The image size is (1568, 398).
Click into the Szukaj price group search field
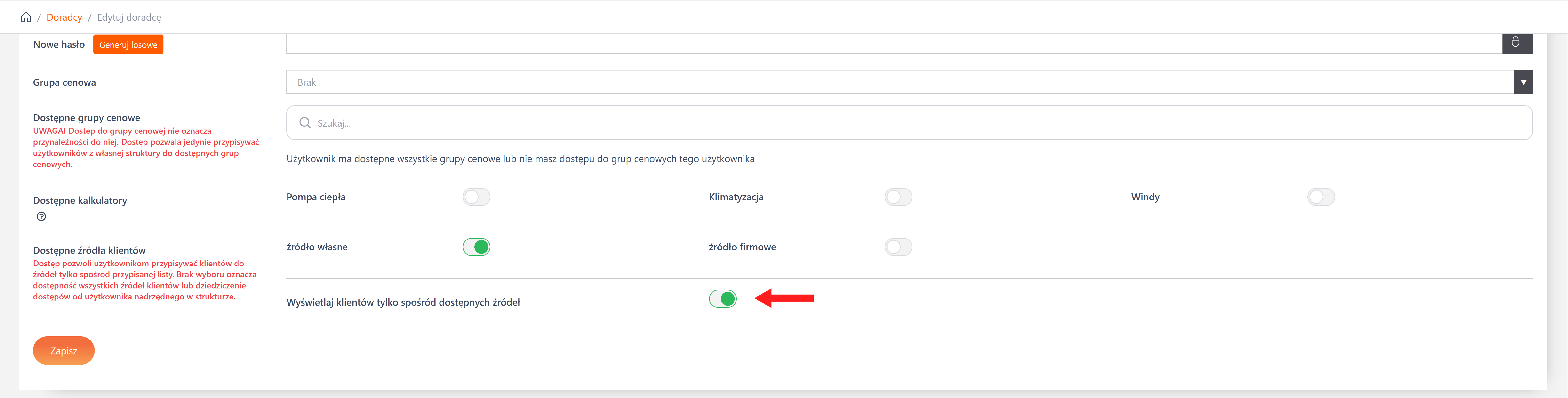[x=913, y=123]
